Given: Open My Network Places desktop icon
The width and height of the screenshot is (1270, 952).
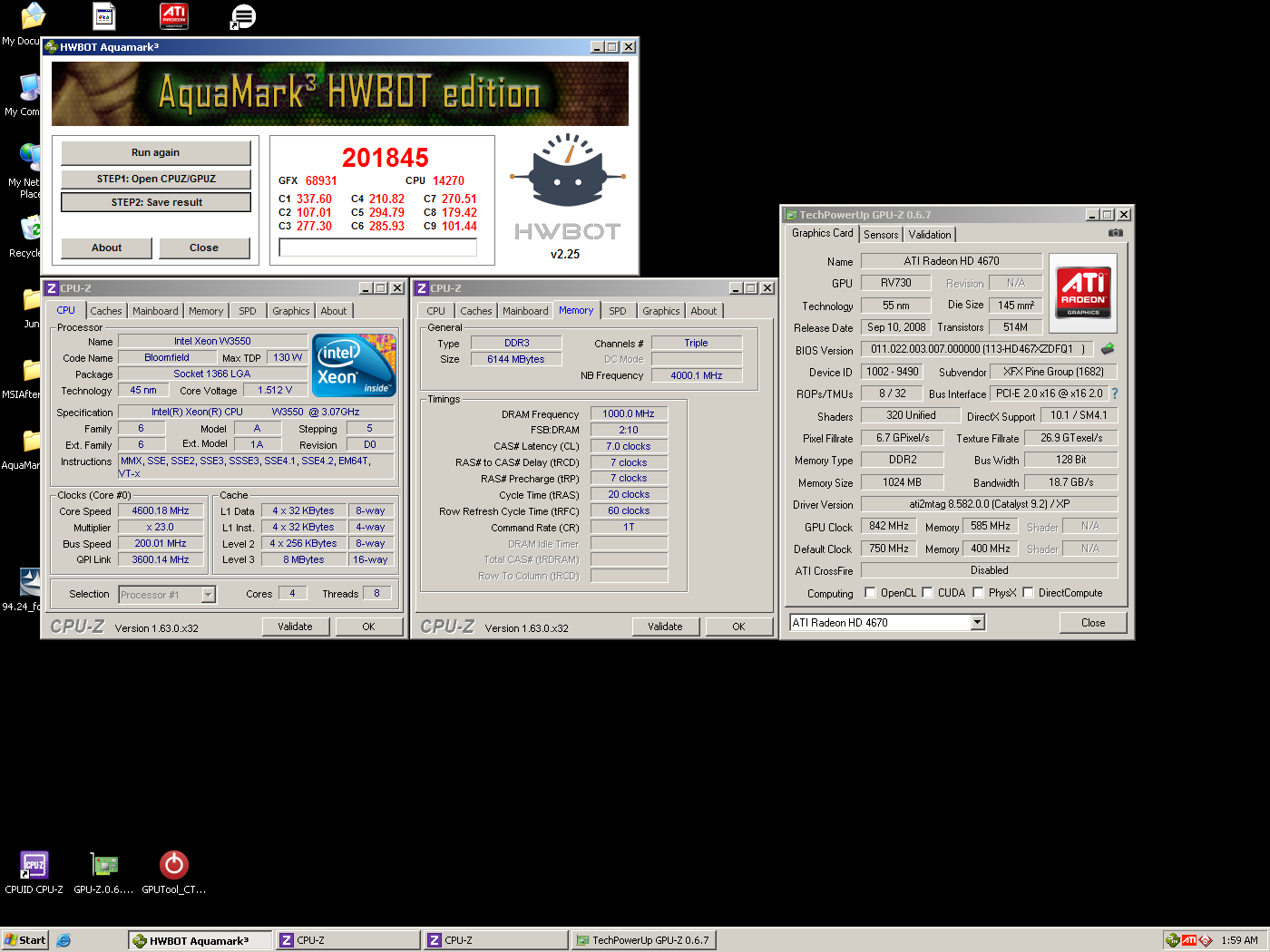Looking at the screenshot, I should point(29,158).
